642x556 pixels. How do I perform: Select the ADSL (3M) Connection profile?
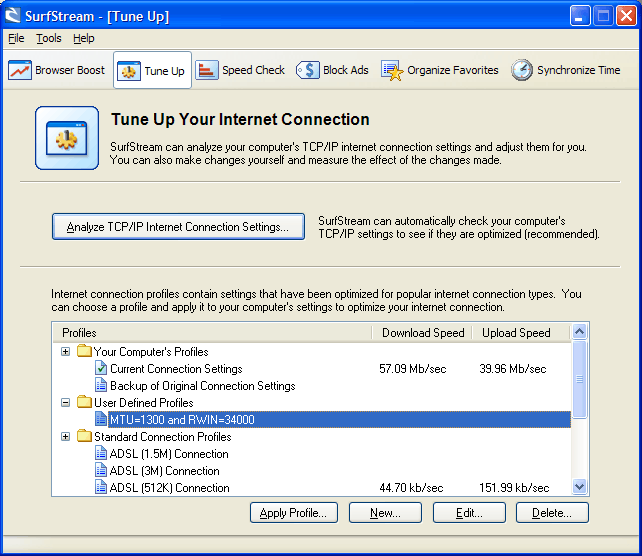coord(312,470)
